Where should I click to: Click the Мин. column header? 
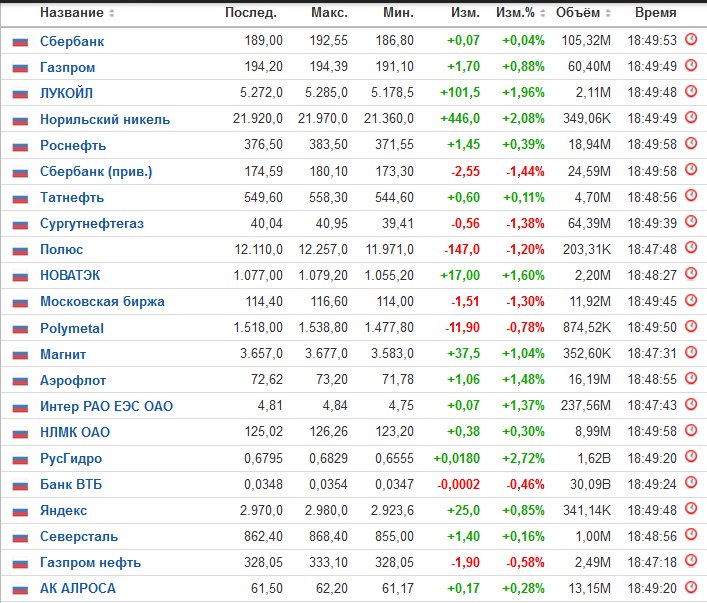[398, 13]
